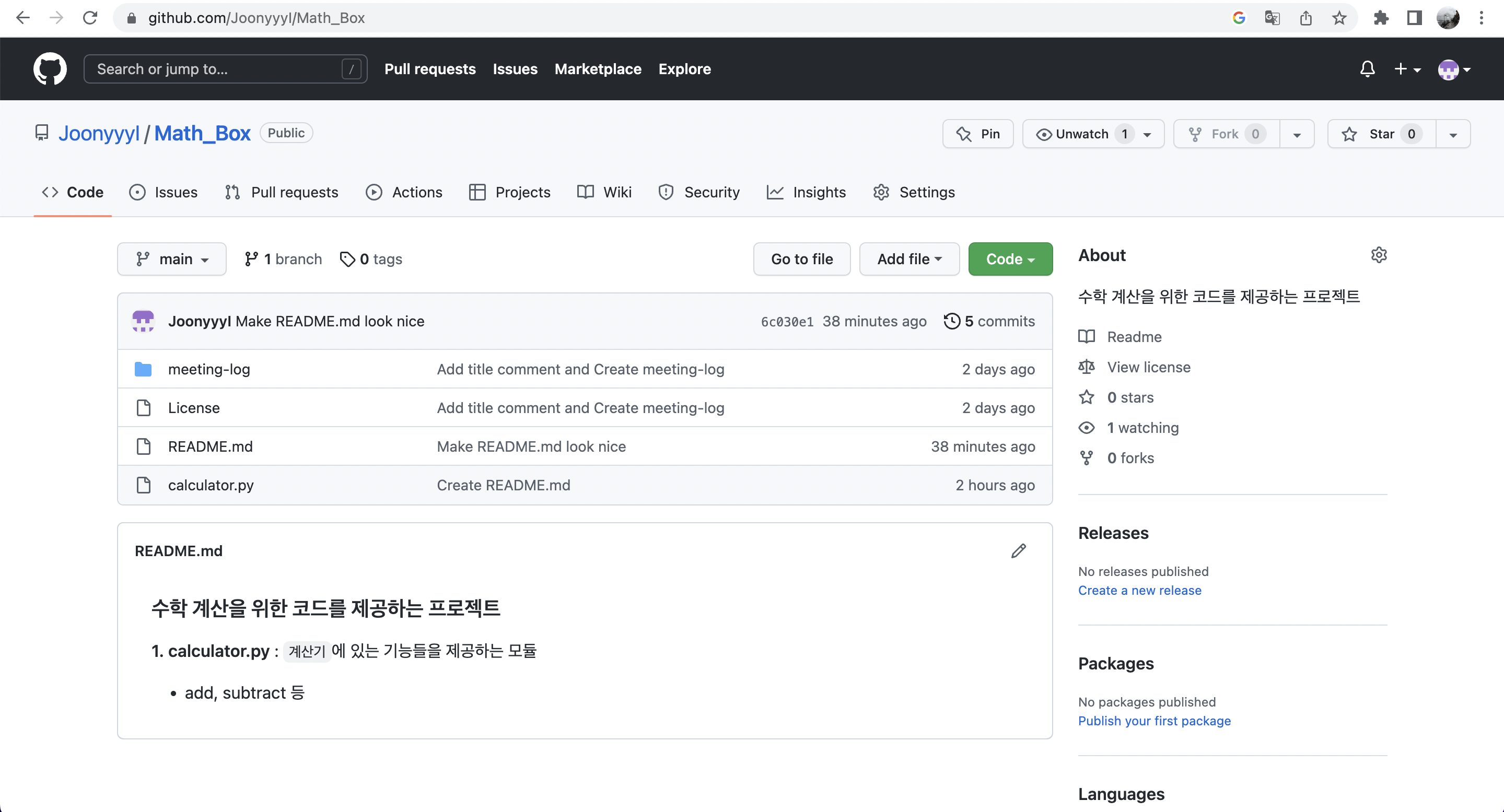Viewport: 1504px width, 812px height.
Task: Open About settings gear icon
Action: tap(1379, 255)
